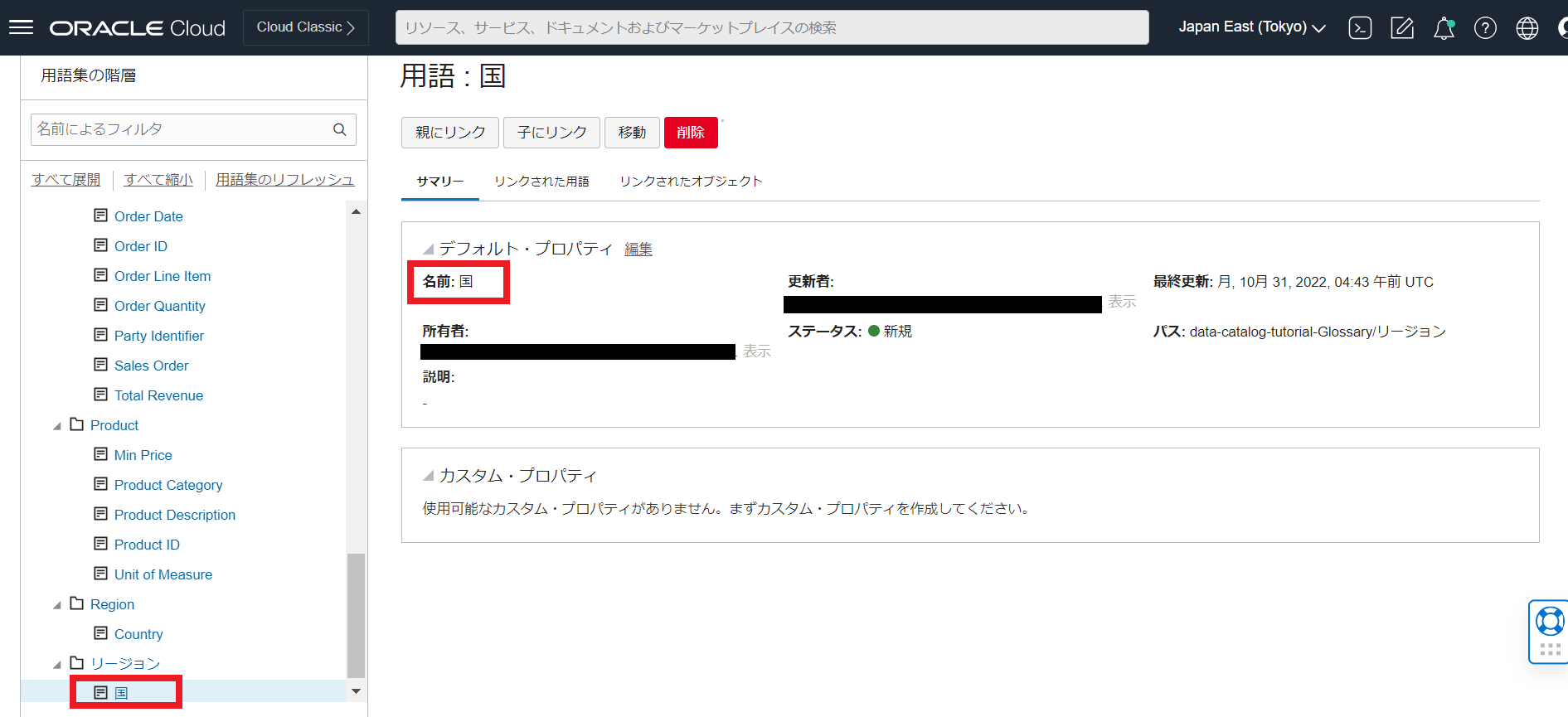This screenshot has height=717, width=1568.
Task: Select the Product Category term
Action: coord(168,485)
